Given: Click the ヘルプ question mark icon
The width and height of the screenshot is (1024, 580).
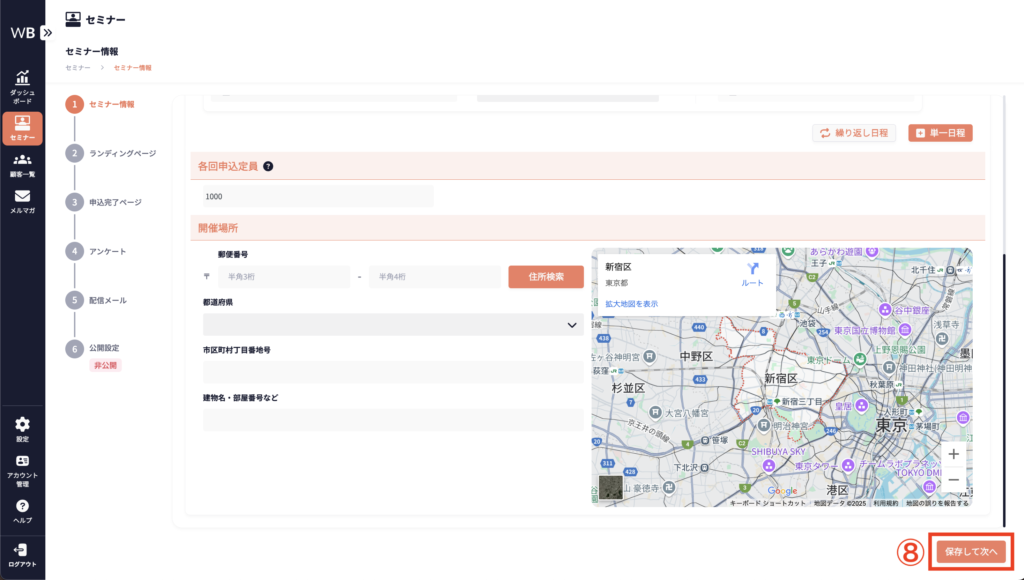Looking at the screenshot, I should [22, 507].
